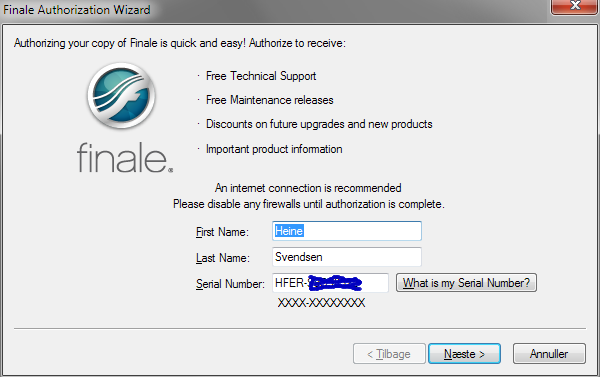Click the XXXX-XXXXXXXX serial format hint
The height and width of the screenshot is (377, 600).
coord(321,303)
